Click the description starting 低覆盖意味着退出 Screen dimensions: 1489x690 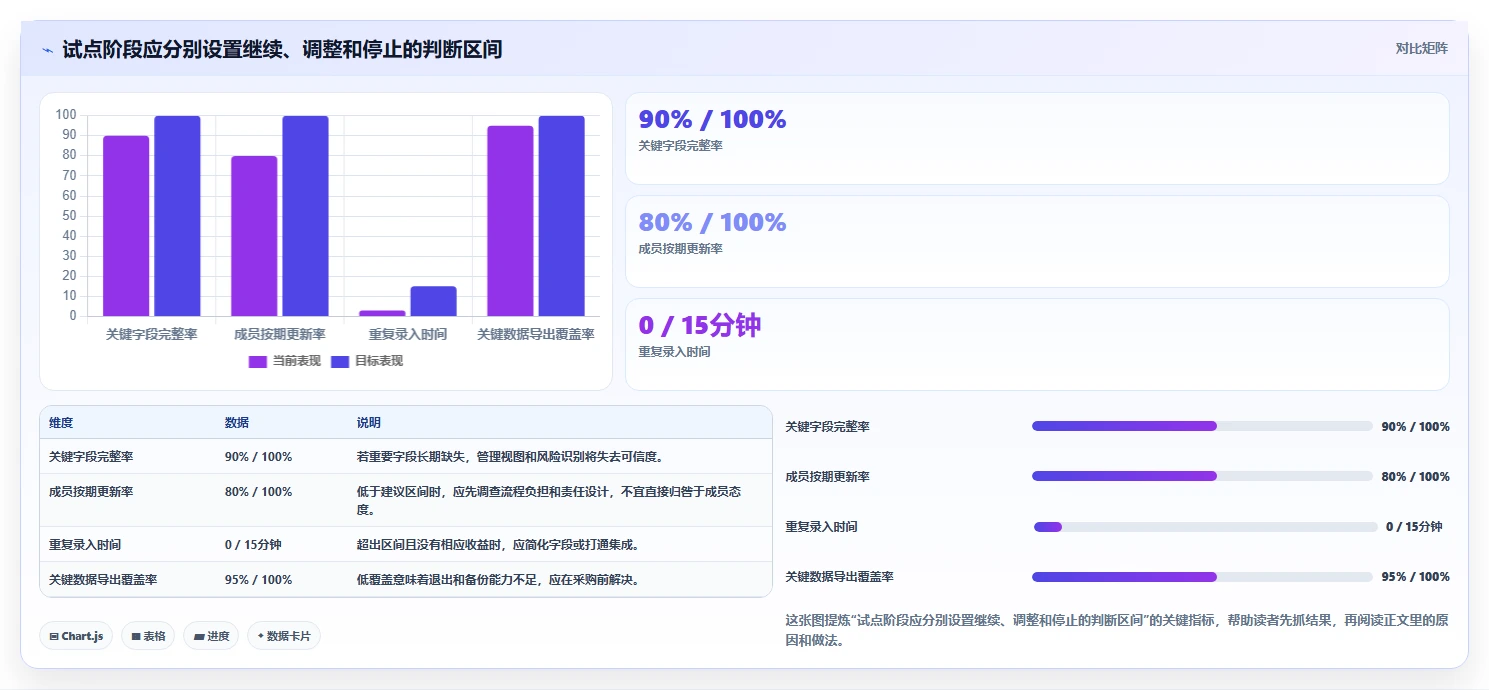pyautogui.click(x=498, y=579)
